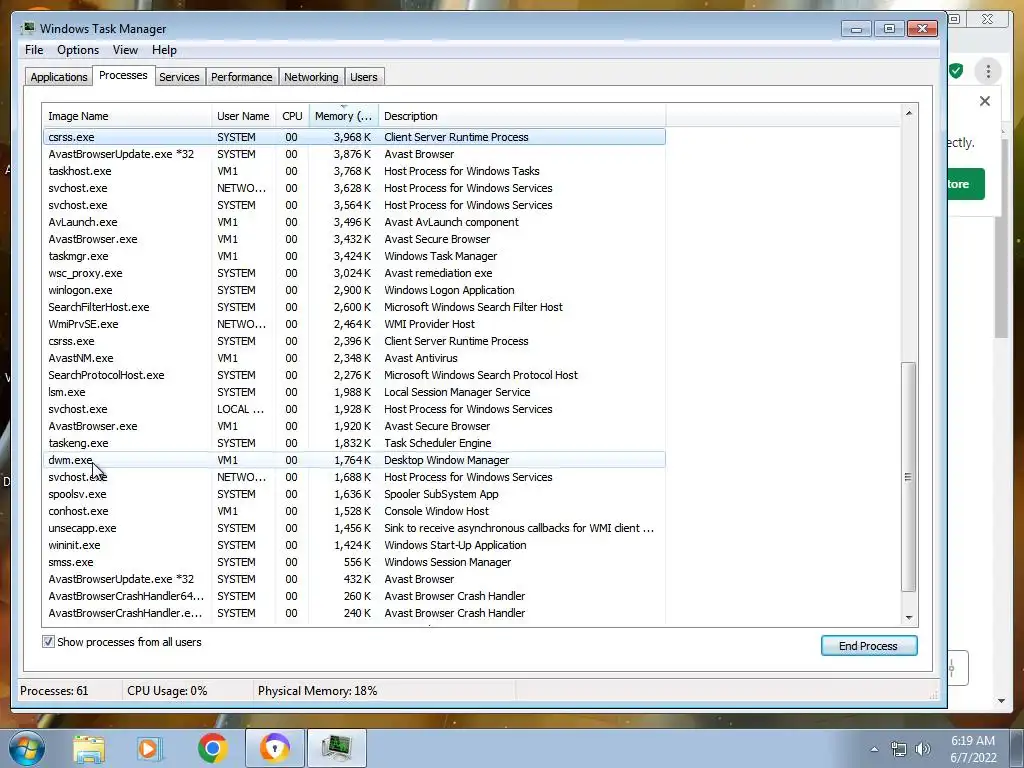This screenshot has height=768, width=1024.
Task: Show hidden tray icons arrow
Action: 874,749
